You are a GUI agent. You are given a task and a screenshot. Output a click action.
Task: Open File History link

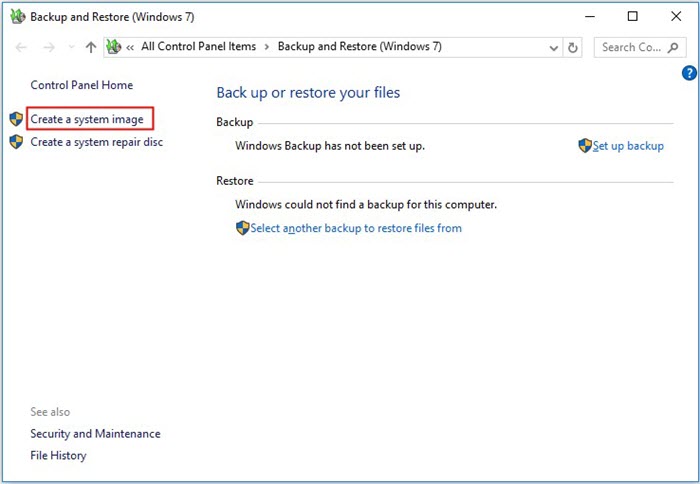point(58,455)
